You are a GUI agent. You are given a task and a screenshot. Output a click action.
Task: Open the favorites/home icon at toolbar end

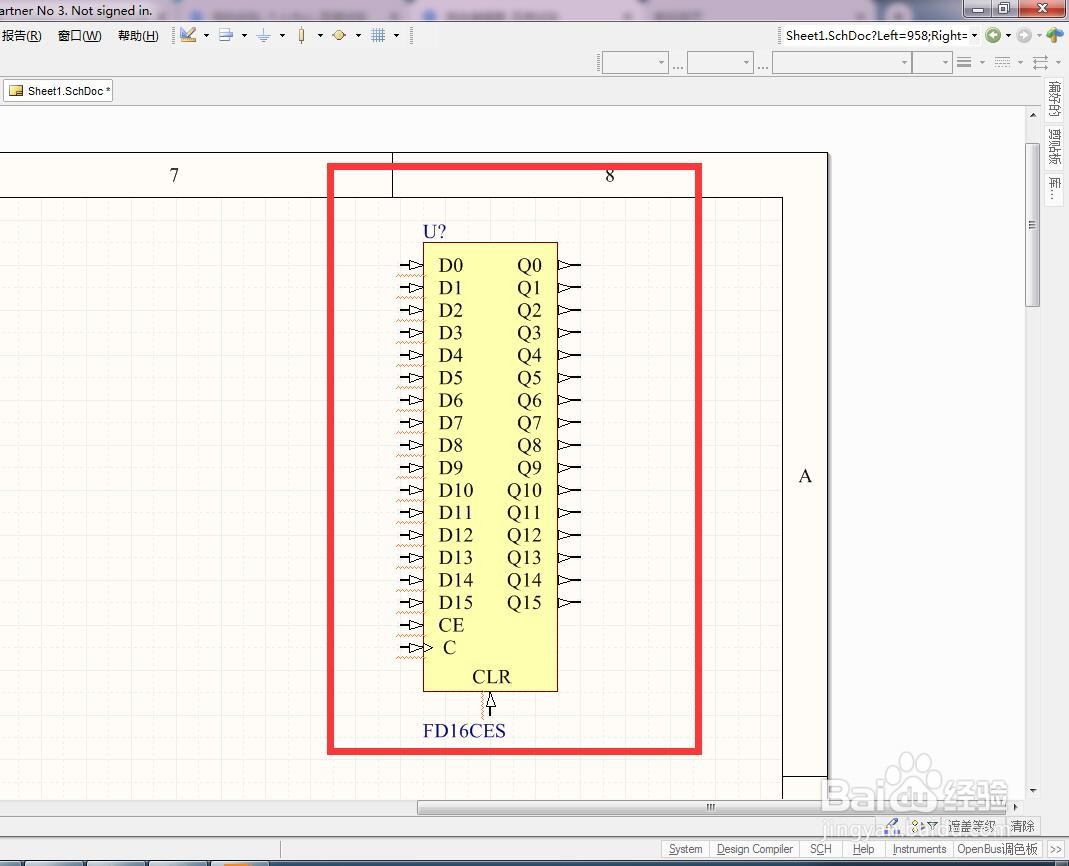click(1055, 35)
